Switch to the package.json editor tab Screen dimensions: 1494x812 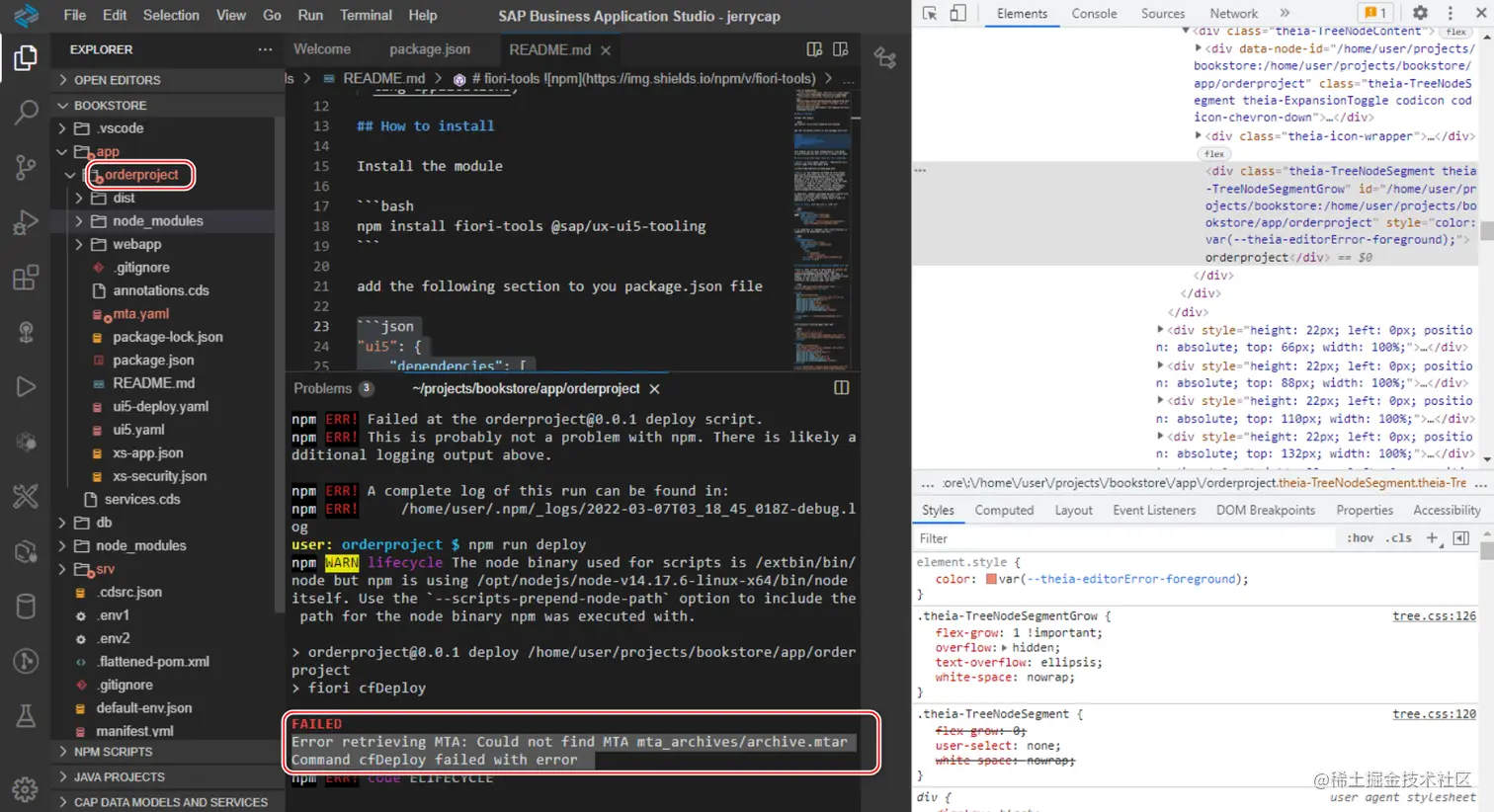tap(430, 49)
